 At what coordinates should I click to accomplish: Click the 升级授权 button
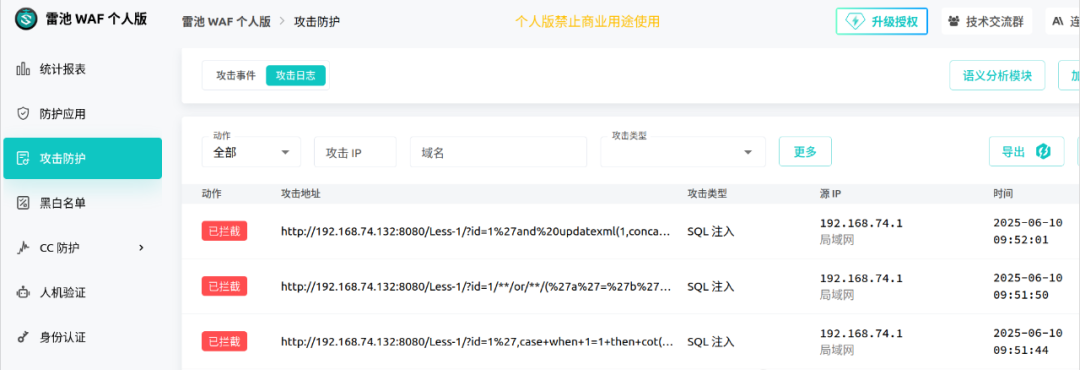pos(882,21)
